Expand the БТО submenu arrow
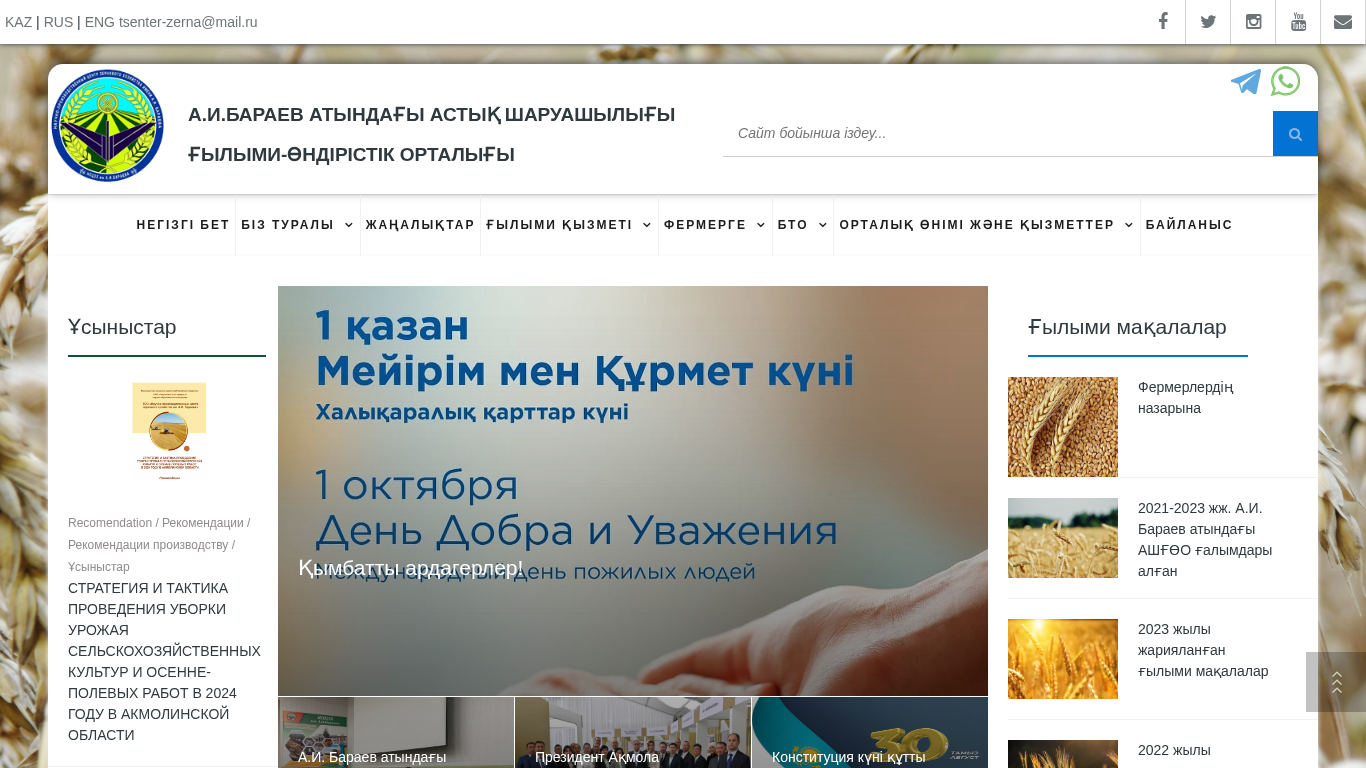This screenshot has width=1366, height=768. [x=823, y=225]
